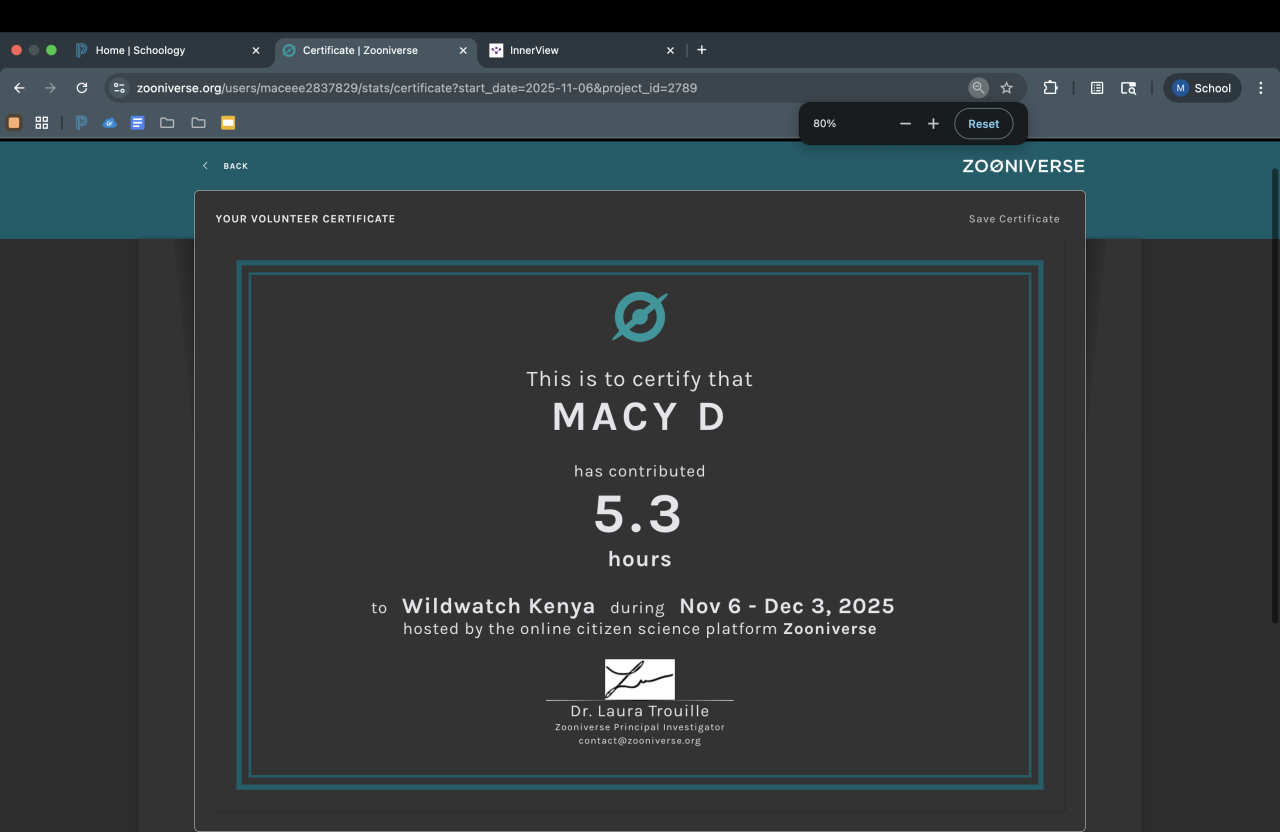1280x832 pixels.
Task: Click the "This is to certify that" line
Action: pos(640,379)
